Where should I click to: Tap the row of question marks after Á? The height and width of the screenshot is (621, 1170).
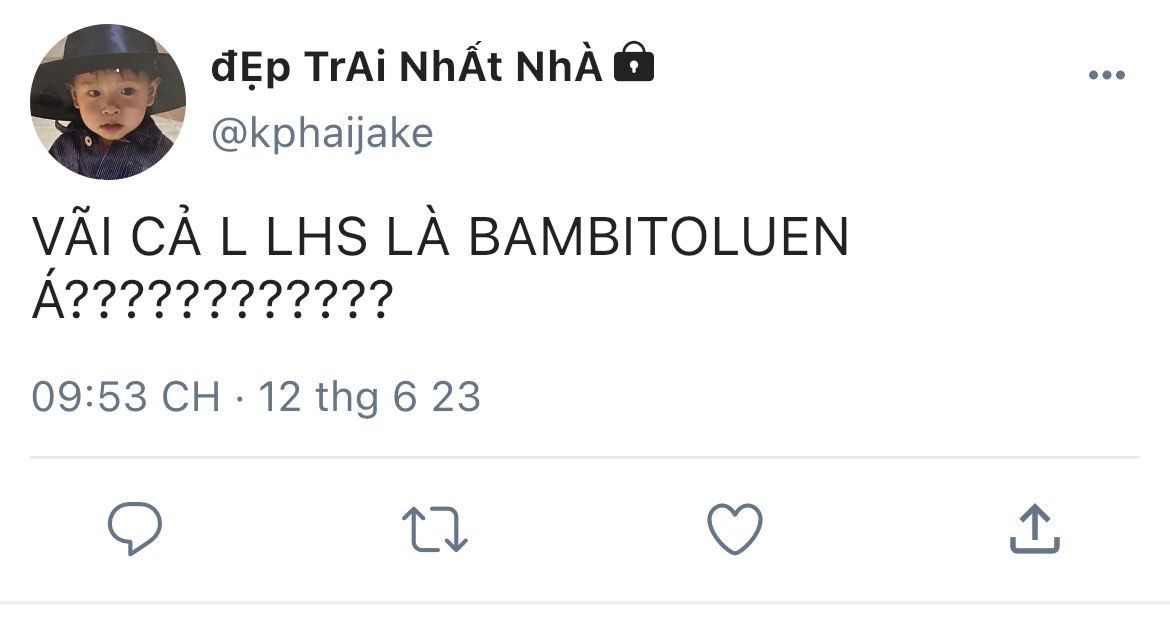click(231, 300)
